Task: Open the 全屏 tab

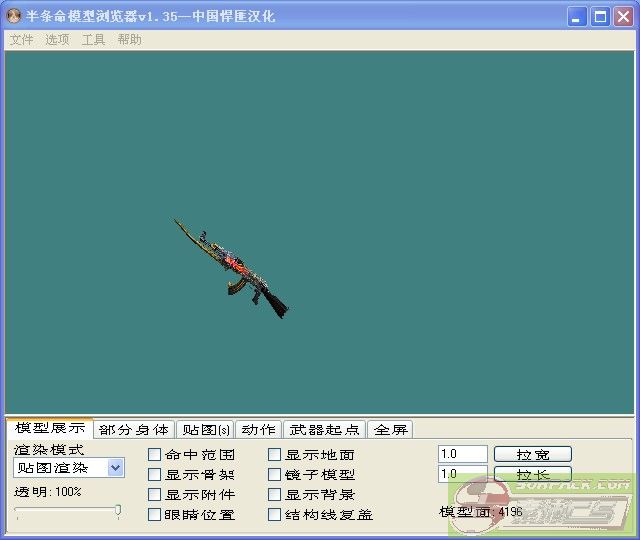Action: pyautogui.click(x=391, y=430)
